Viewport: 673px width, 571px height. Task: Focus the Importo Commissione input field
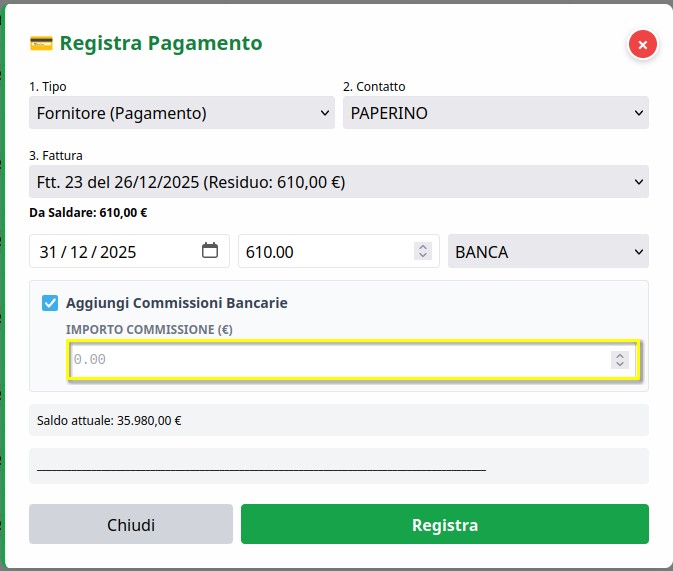click(338, 360)
